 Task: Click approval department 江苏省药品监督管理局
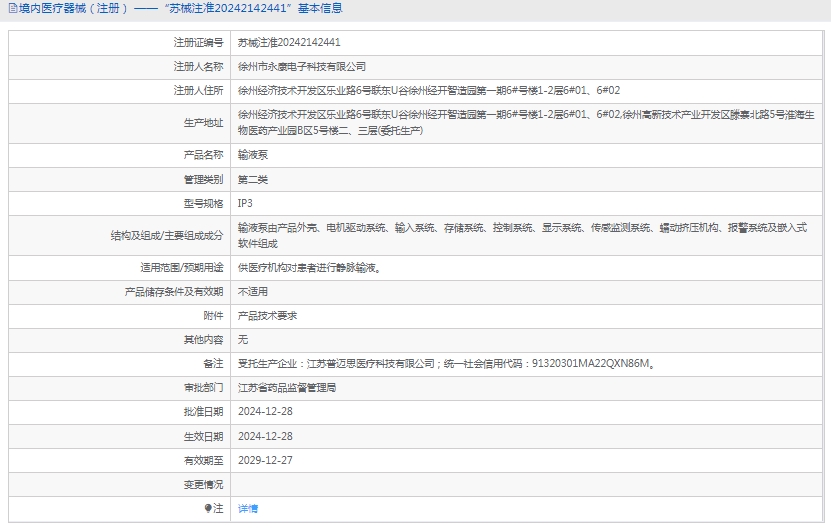[287, 387]
